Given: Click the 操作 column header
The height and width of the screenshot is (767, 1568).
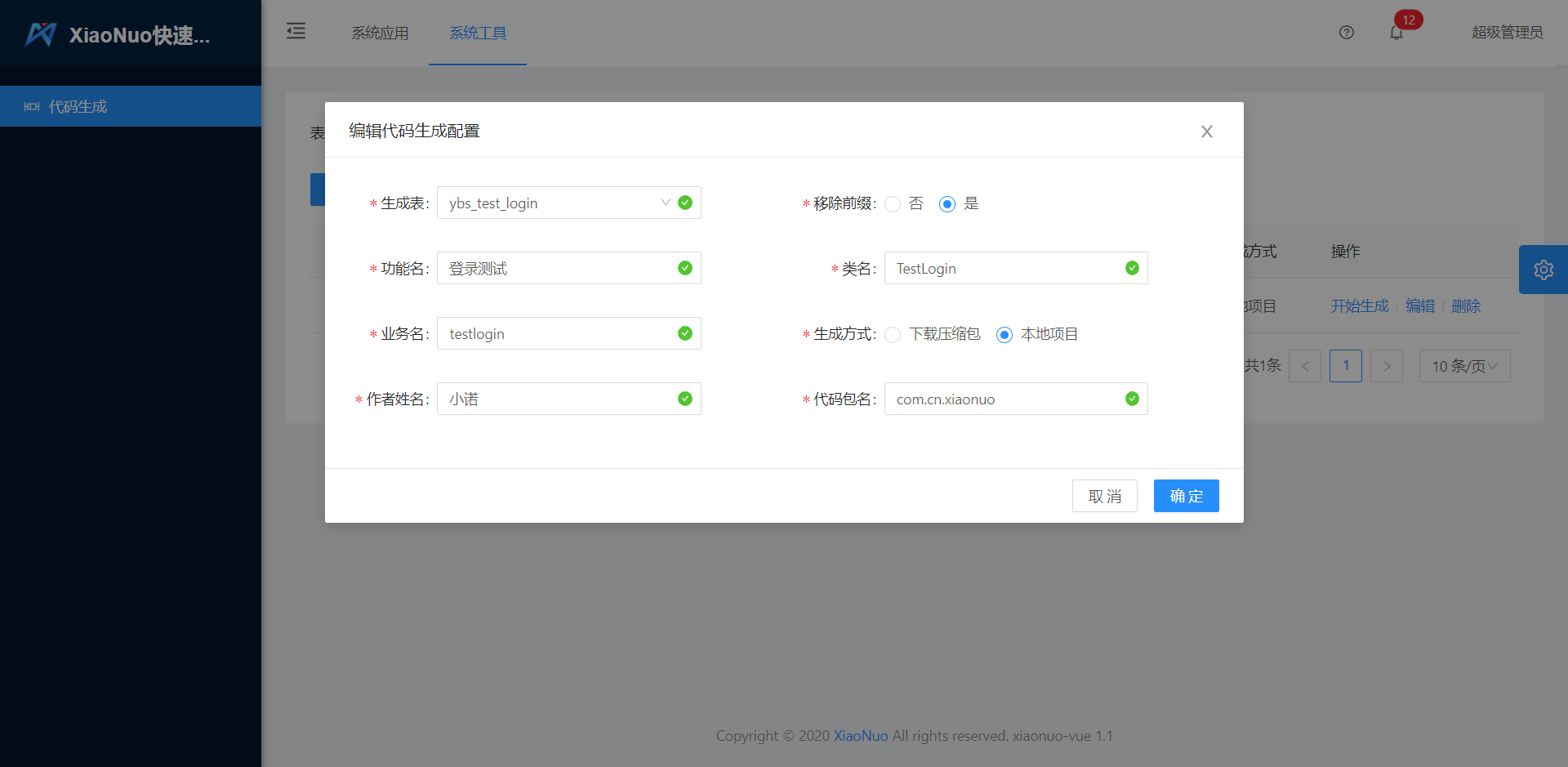Looking at the screenshot, I should point(1346,252).
